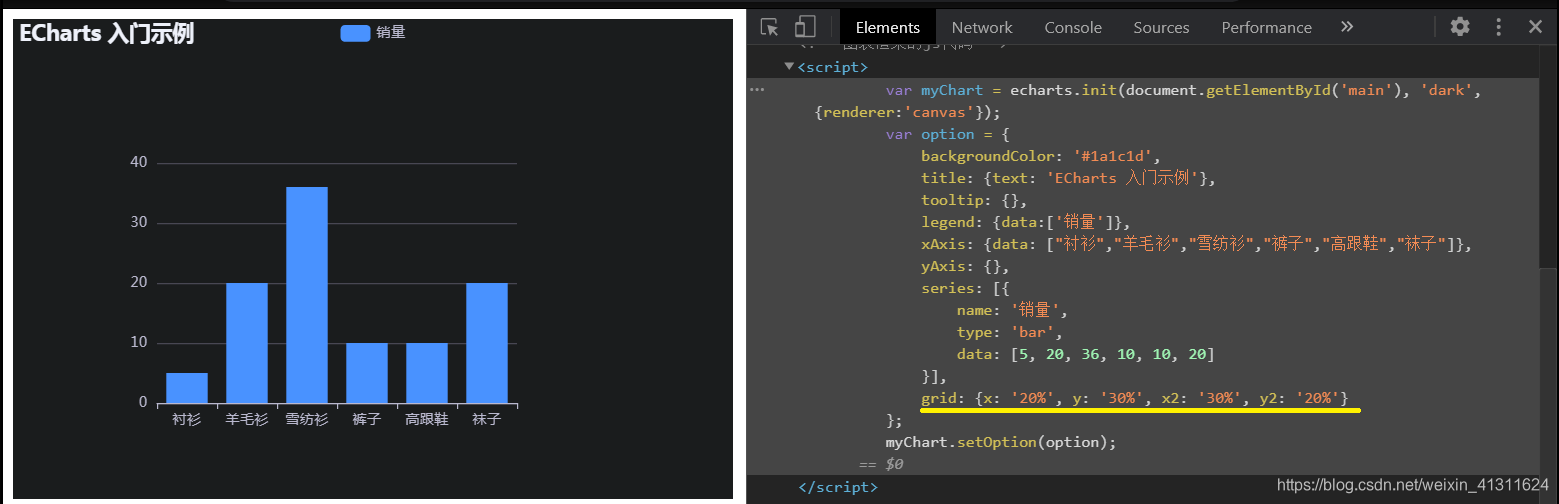Click the 袜子 x-axis label

pos(487,420)
